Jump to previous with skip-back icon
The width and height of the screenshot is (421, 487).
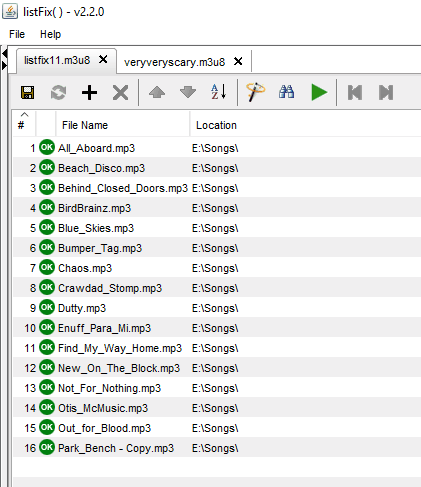(x=355, y=92)
